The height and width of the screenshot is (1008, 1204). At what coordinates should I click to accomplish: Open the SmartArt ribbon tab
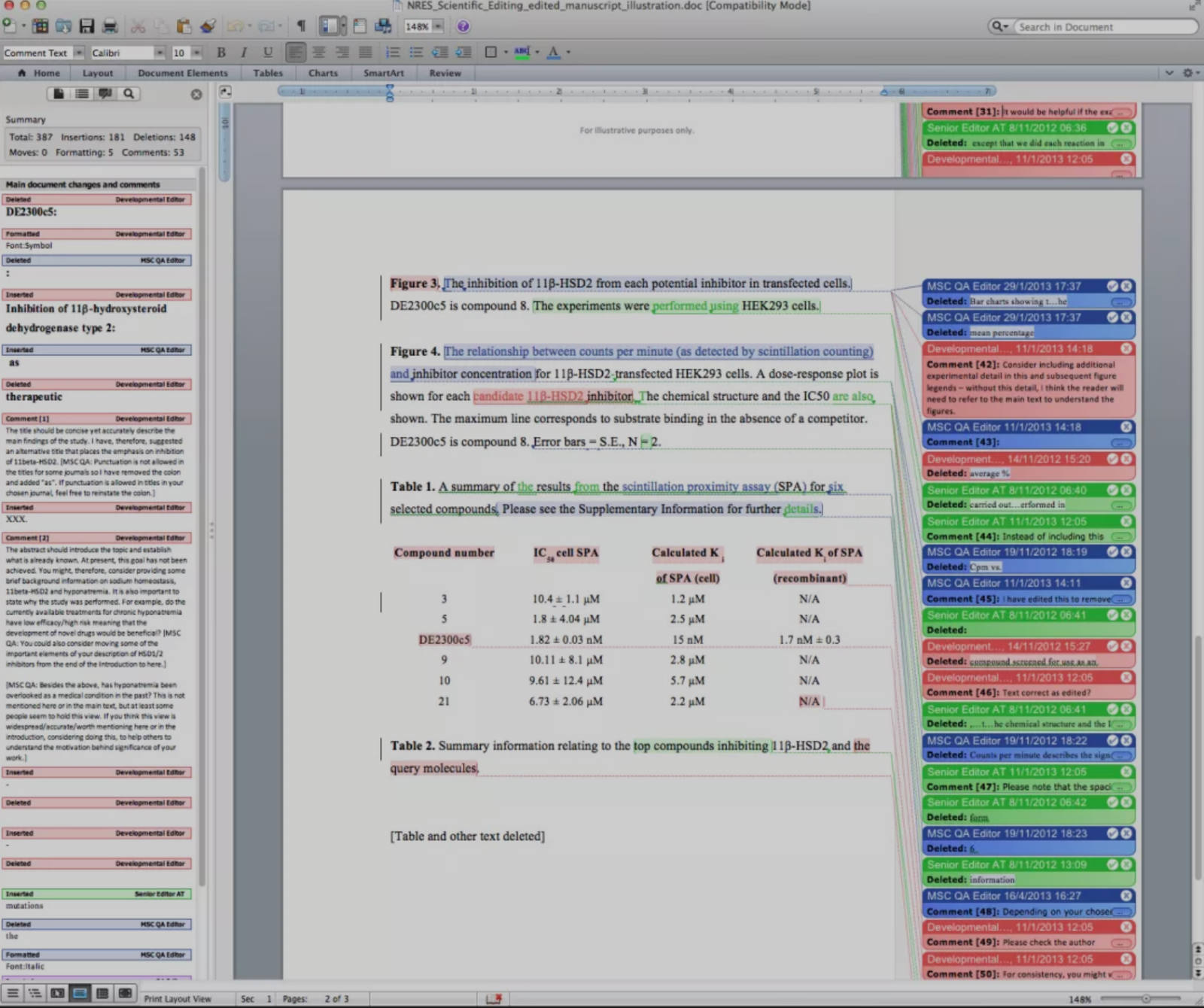(x=384, y=73)
